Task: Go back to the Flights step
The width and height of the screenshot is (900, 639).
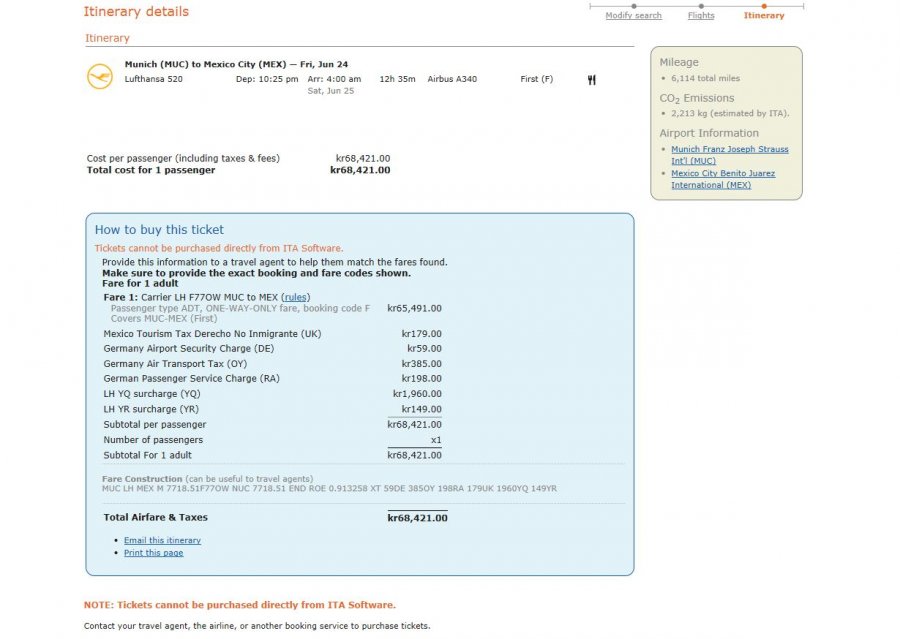Action: (701, 16)
